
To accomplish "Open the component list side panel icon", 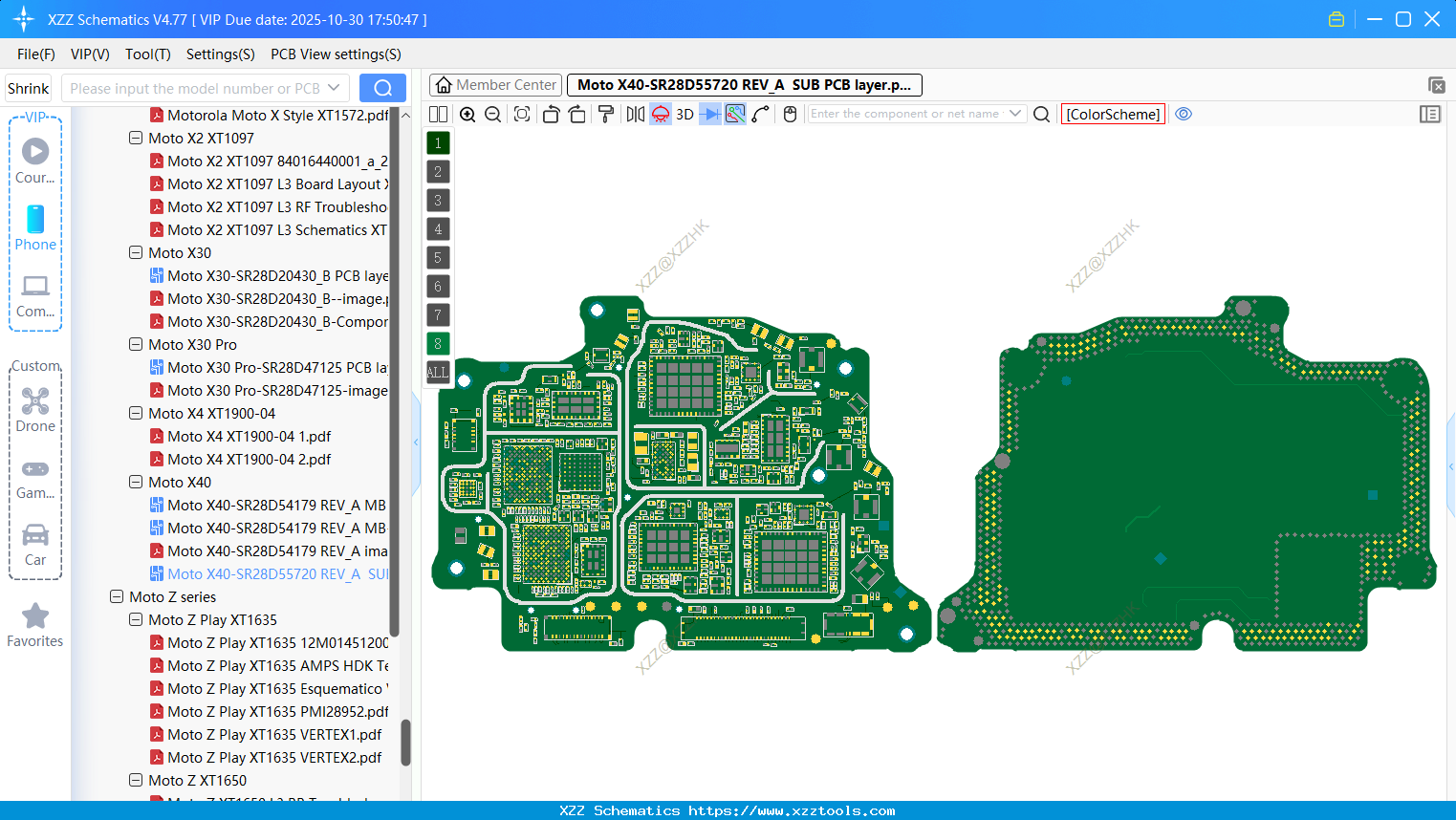I will coord(1430,114).
